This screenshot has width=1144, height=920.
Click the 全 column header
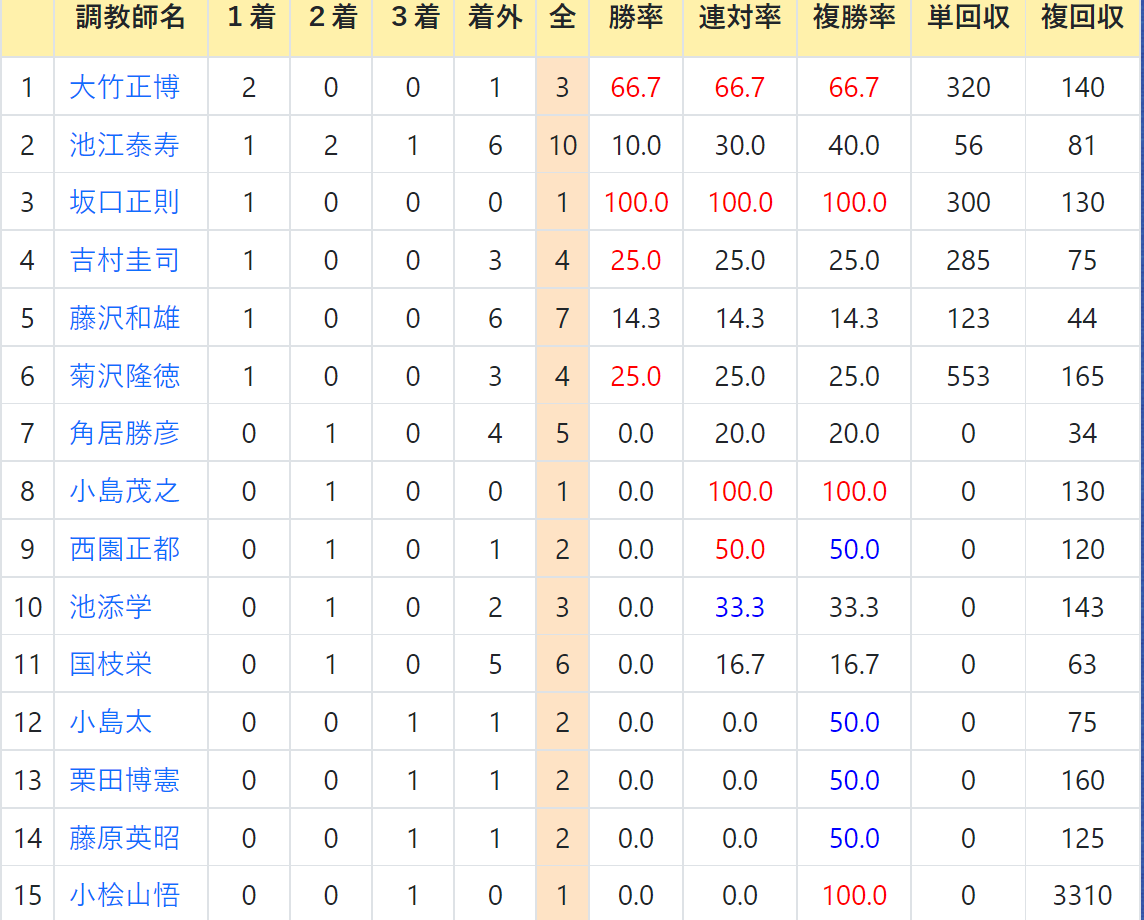click(563, 18)
